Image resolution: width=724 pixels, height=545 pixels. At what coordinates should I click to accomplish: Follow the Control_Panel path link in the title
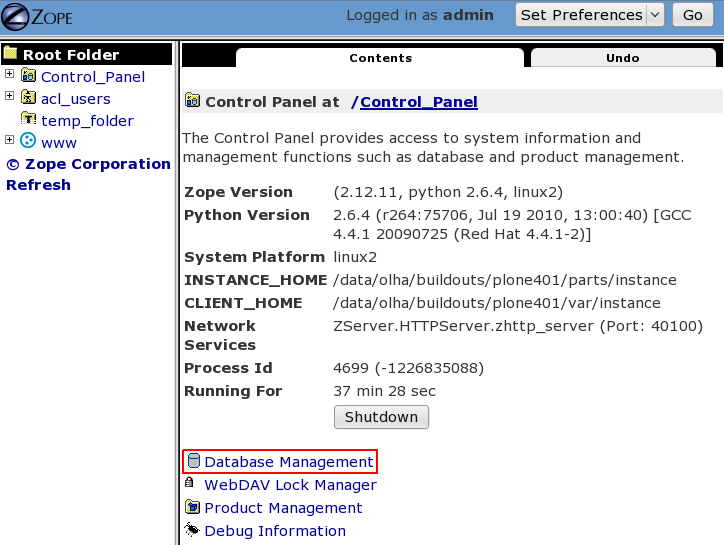point(419,102)
